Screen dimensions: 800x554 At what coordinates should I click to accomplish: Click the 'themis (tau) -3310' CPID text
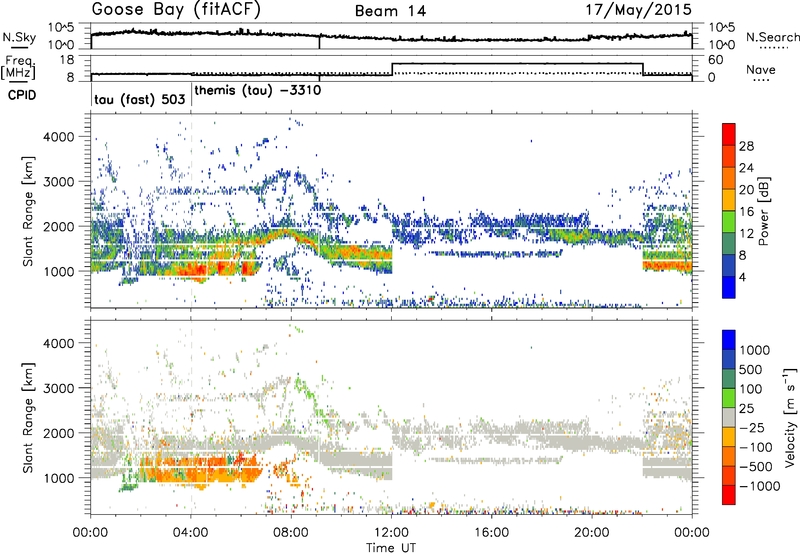258,91
